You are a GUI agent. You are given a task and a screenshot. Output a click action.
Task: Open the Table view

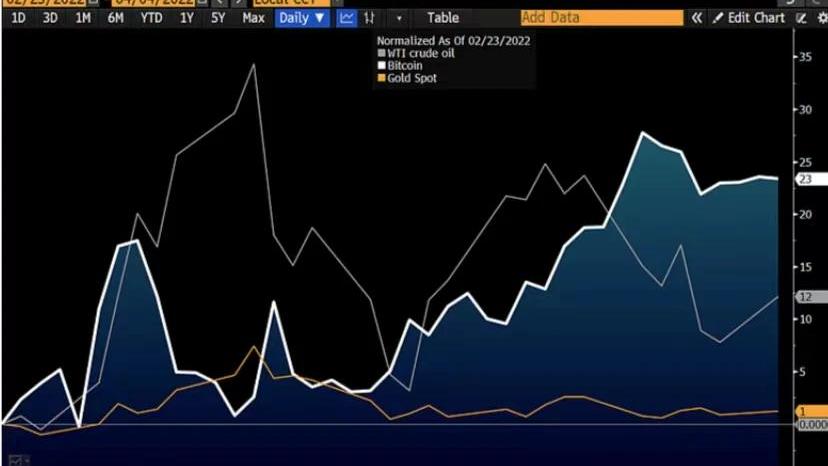(x=443, y=18)
